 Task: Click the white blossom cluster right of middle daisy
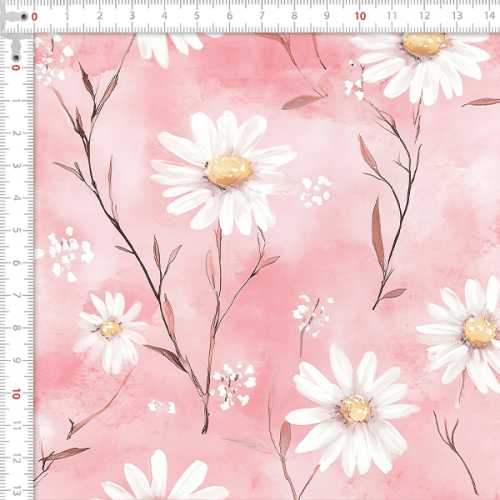(315, 192)
